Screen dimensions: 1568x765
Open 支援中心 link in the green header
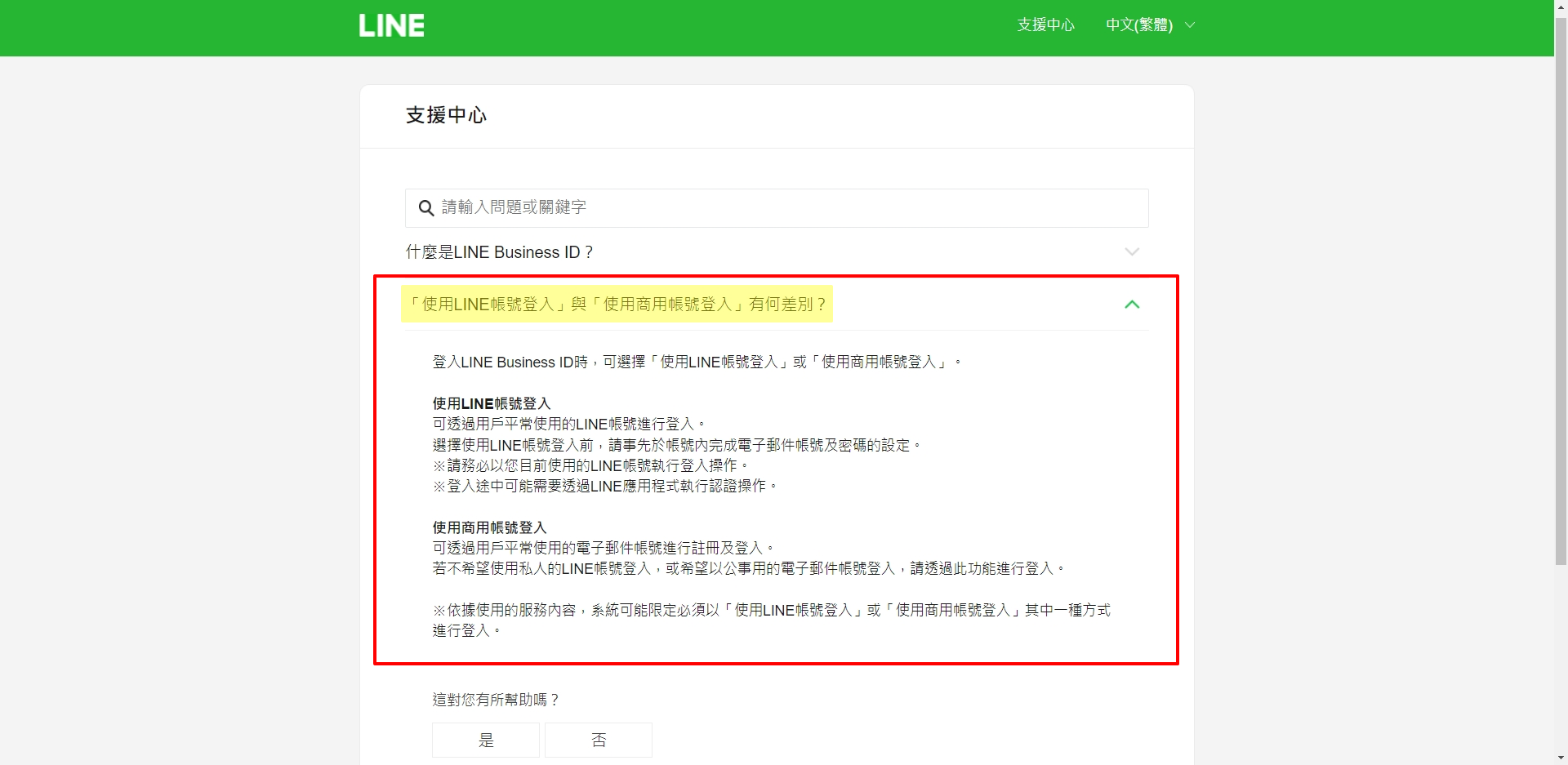(1045, 25)
